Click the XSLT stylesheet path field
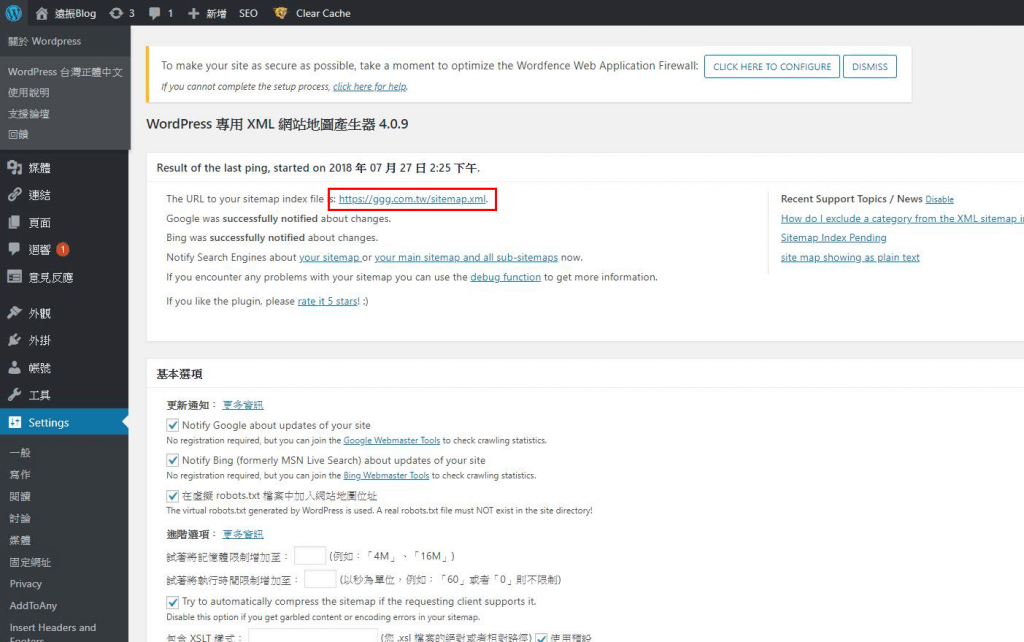The image size is (1024, 642). 313,636
